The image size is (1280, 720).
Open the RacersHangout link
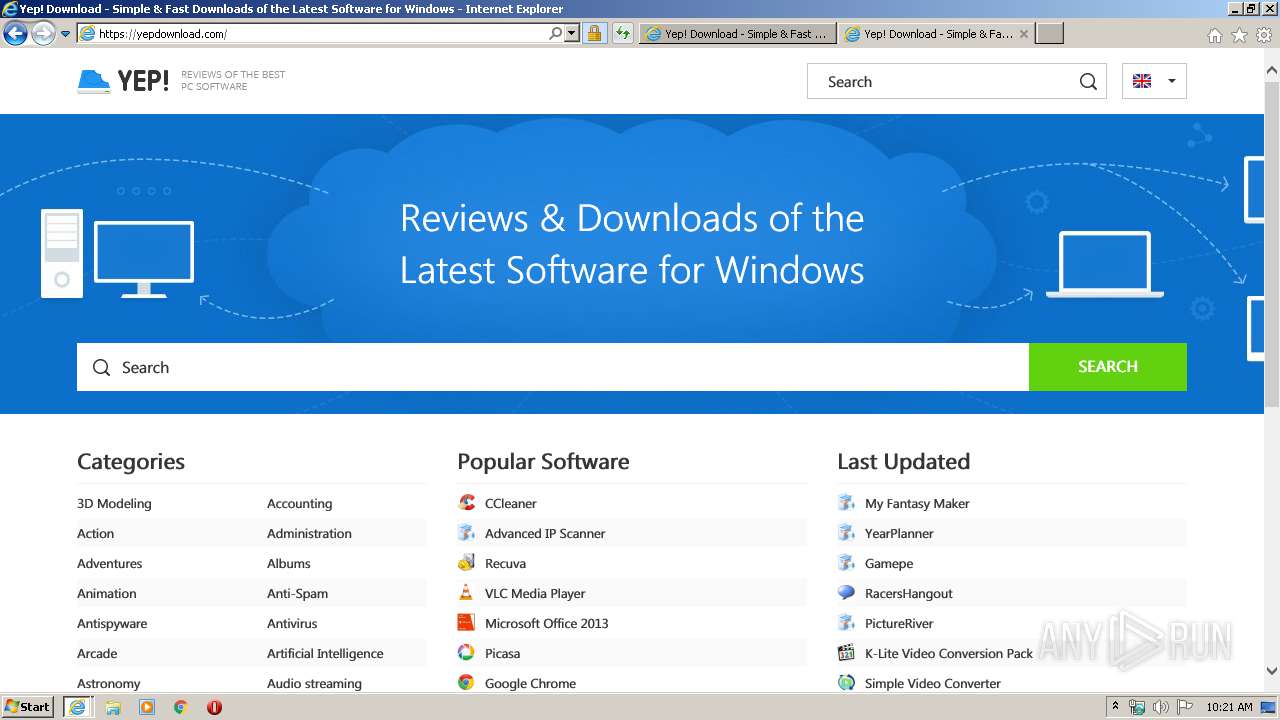point(908,594)
